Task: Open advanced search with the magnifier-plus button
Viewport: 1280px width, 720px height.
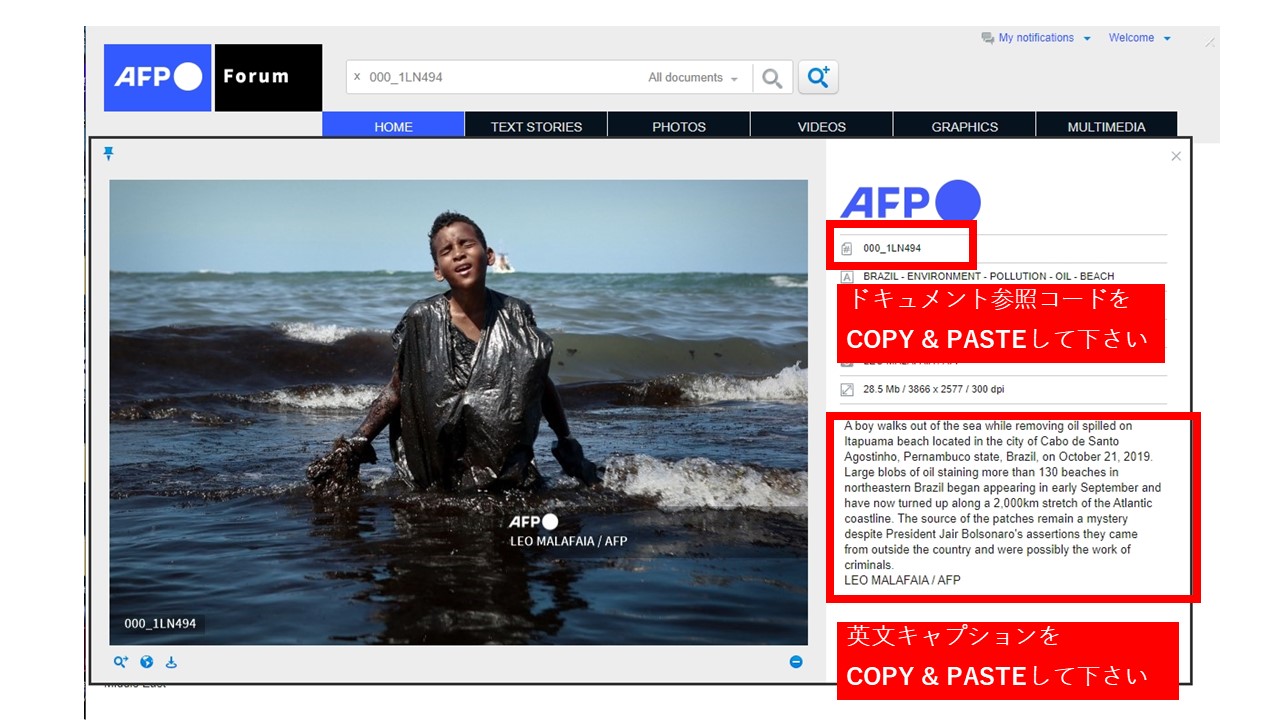Action: pos(818,78)
